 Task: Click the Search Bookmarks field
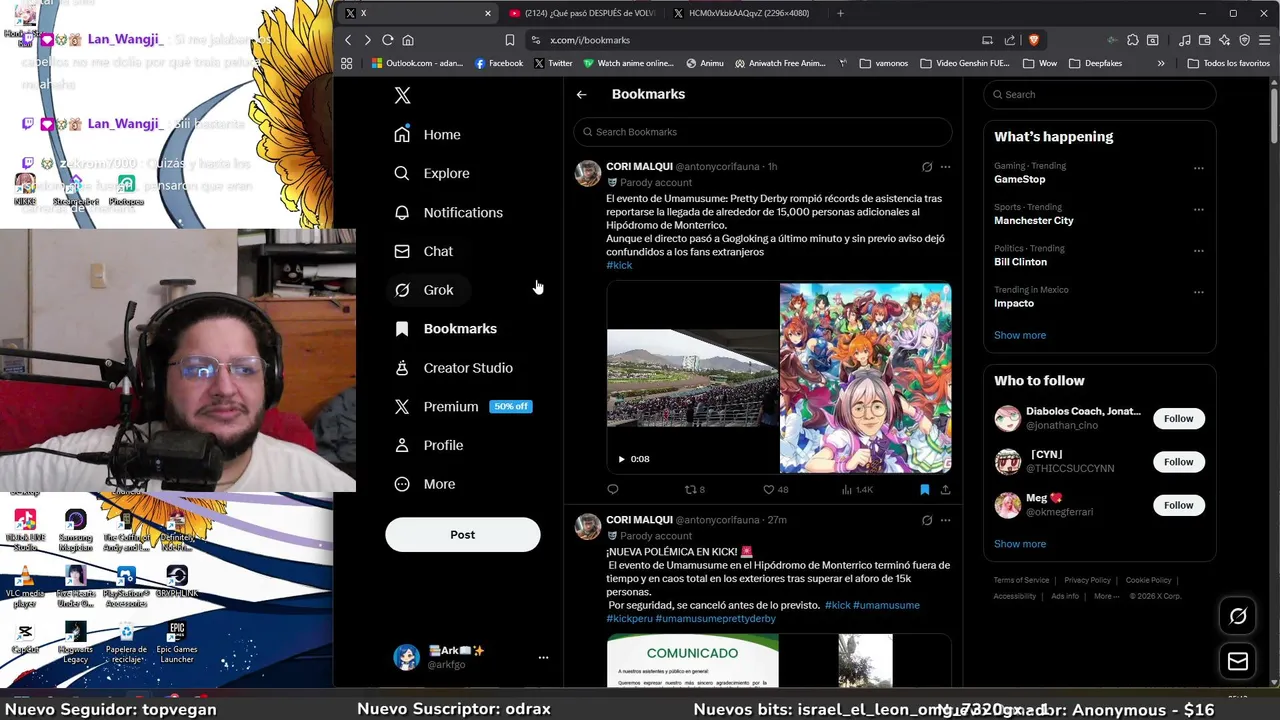[x=762, y=132]
